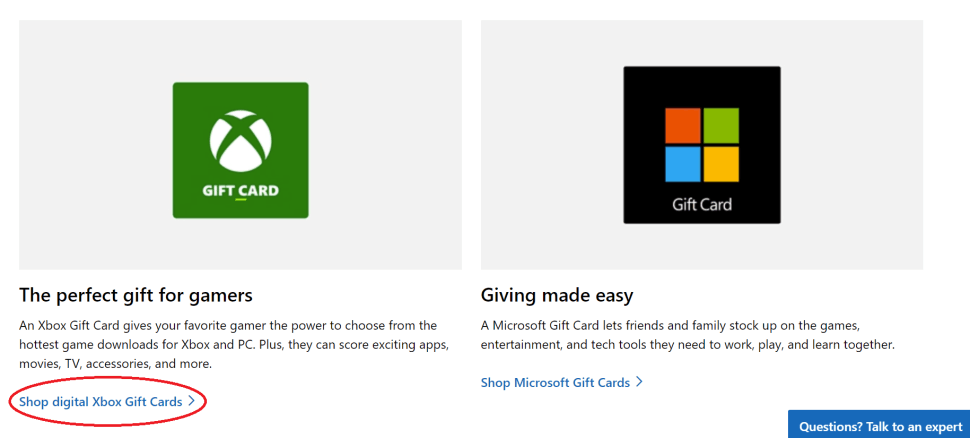Click the Giving made easy heading
This screenshot has height=438, width=970.
557,295
